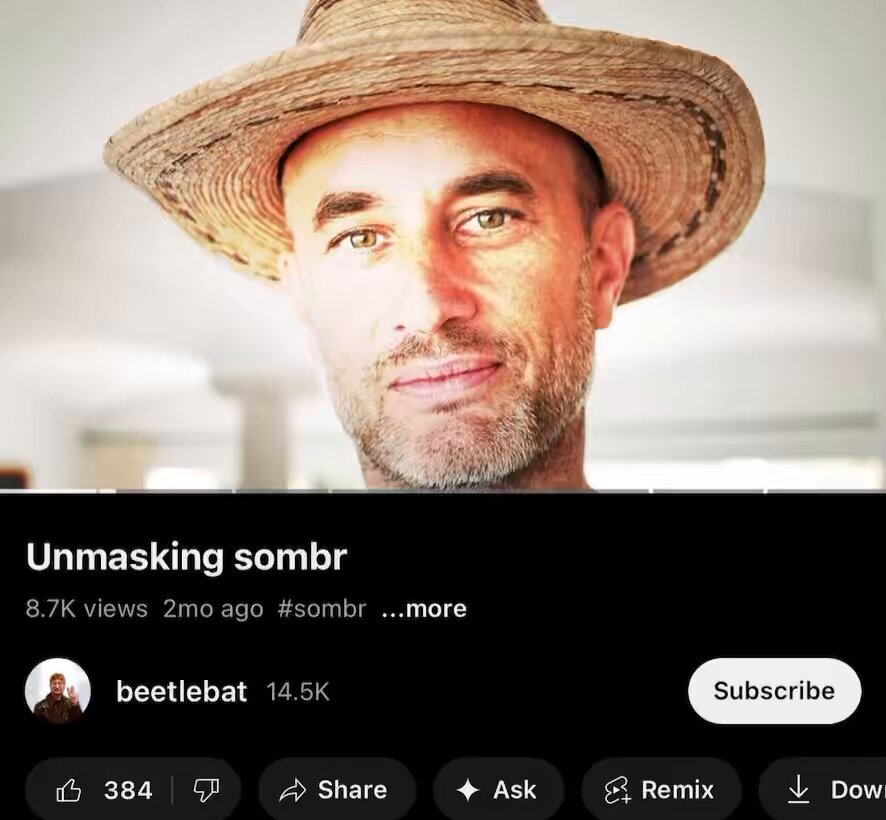Click the Download arrow icon

tap(798, 789)
